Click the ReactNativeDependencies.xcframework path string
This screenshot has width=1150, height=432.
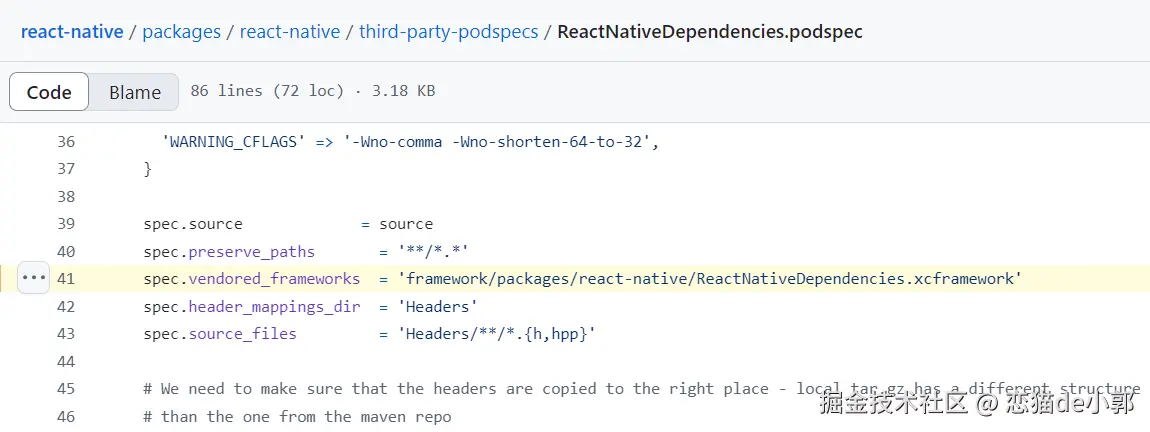tap(710, 279)
